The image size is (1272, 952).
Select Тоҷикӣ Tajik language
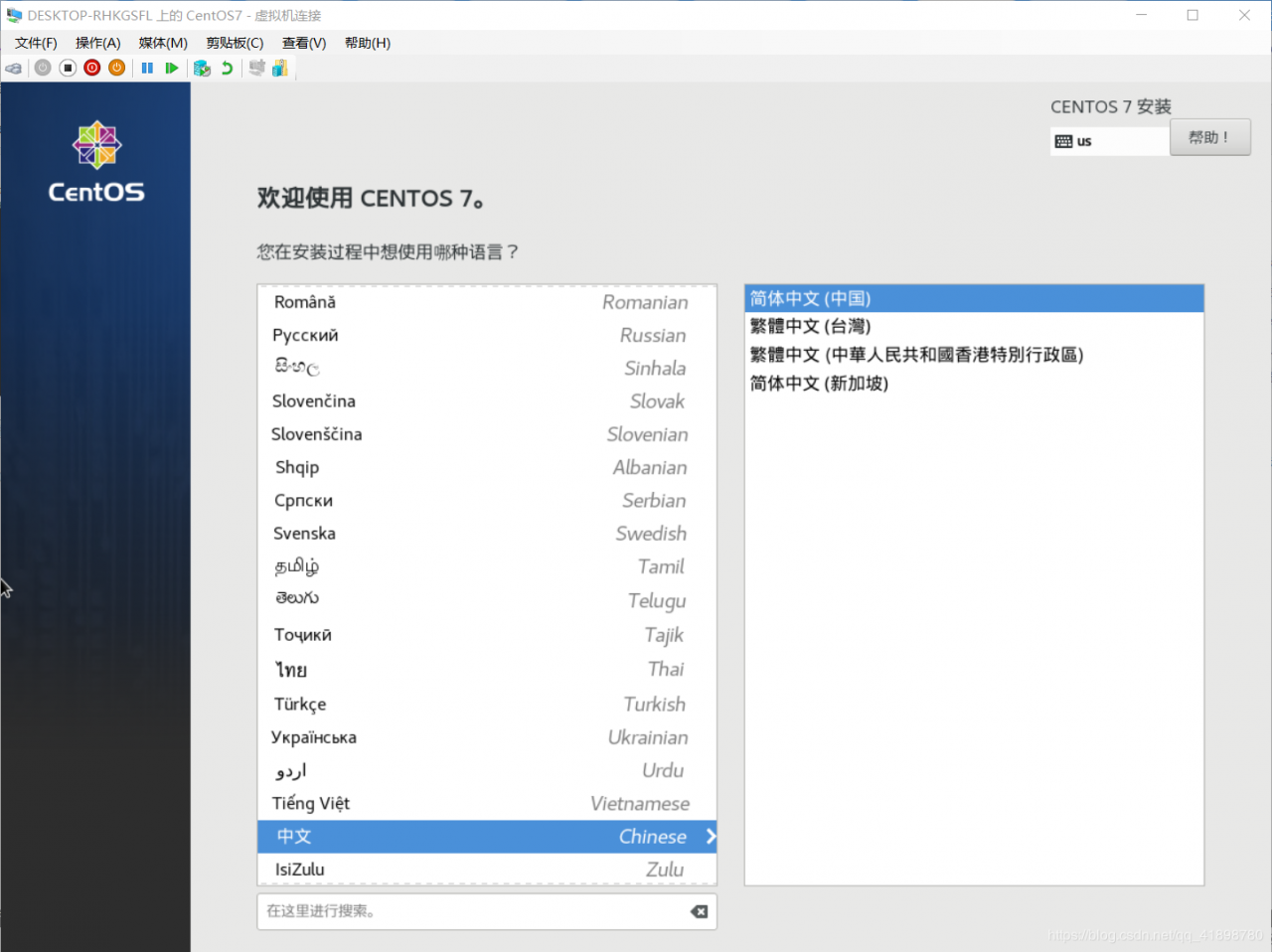click(487, 635)
